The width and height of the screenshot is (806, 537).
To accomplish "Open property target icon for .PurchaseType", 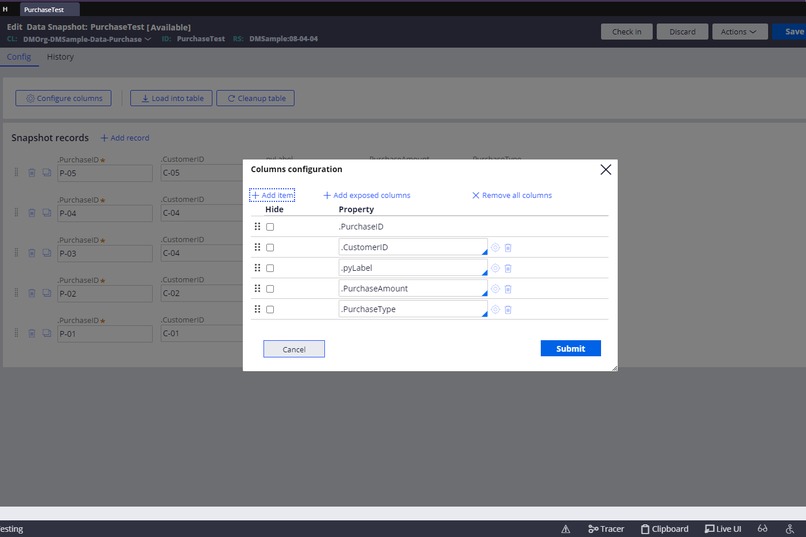I will pos(495,309).
